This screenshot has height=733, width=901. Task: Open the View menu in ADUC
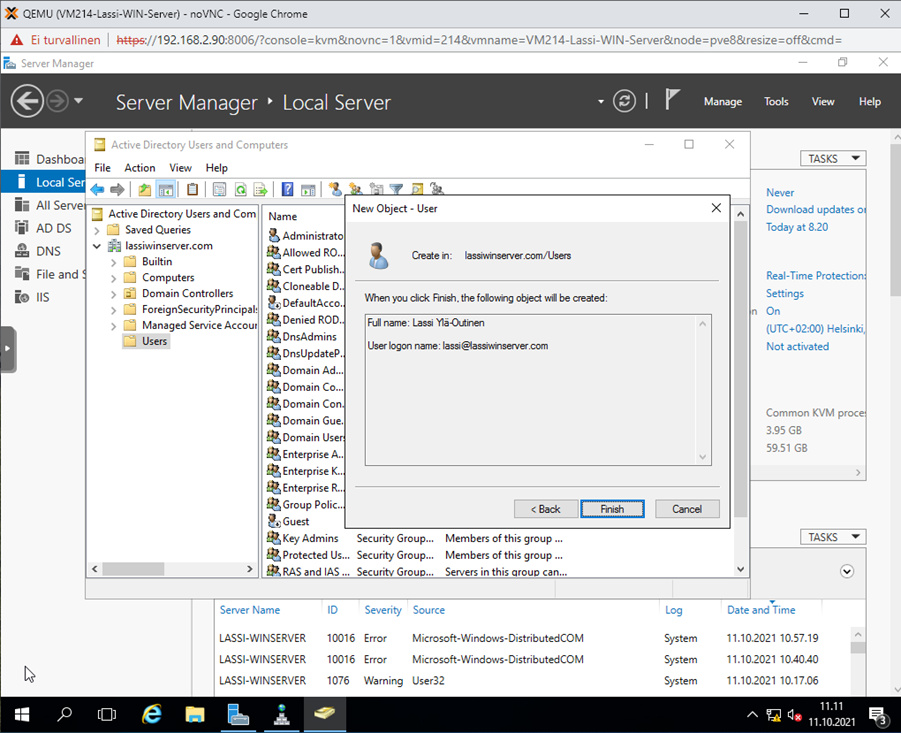point(180,168)
